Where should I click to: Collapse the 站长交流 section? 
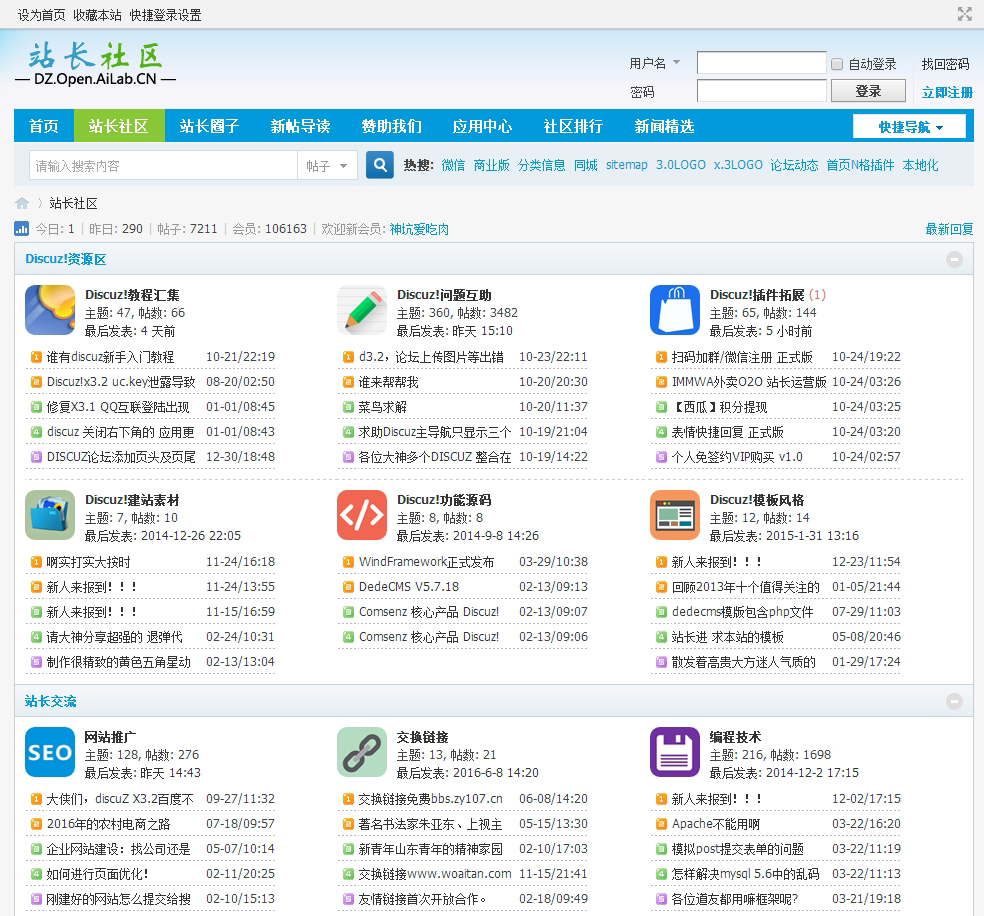point(954,701)
